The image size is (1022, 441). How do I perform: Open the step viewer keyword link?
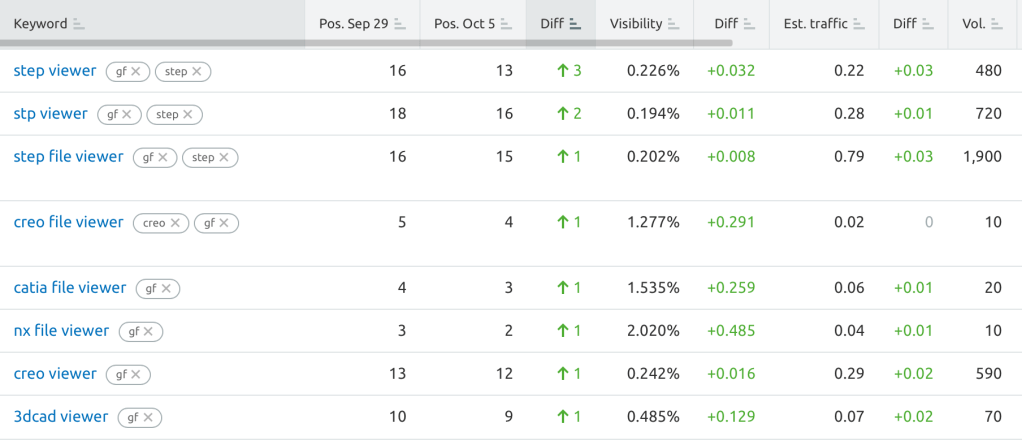pyautogui.click(x=55, y=71)
